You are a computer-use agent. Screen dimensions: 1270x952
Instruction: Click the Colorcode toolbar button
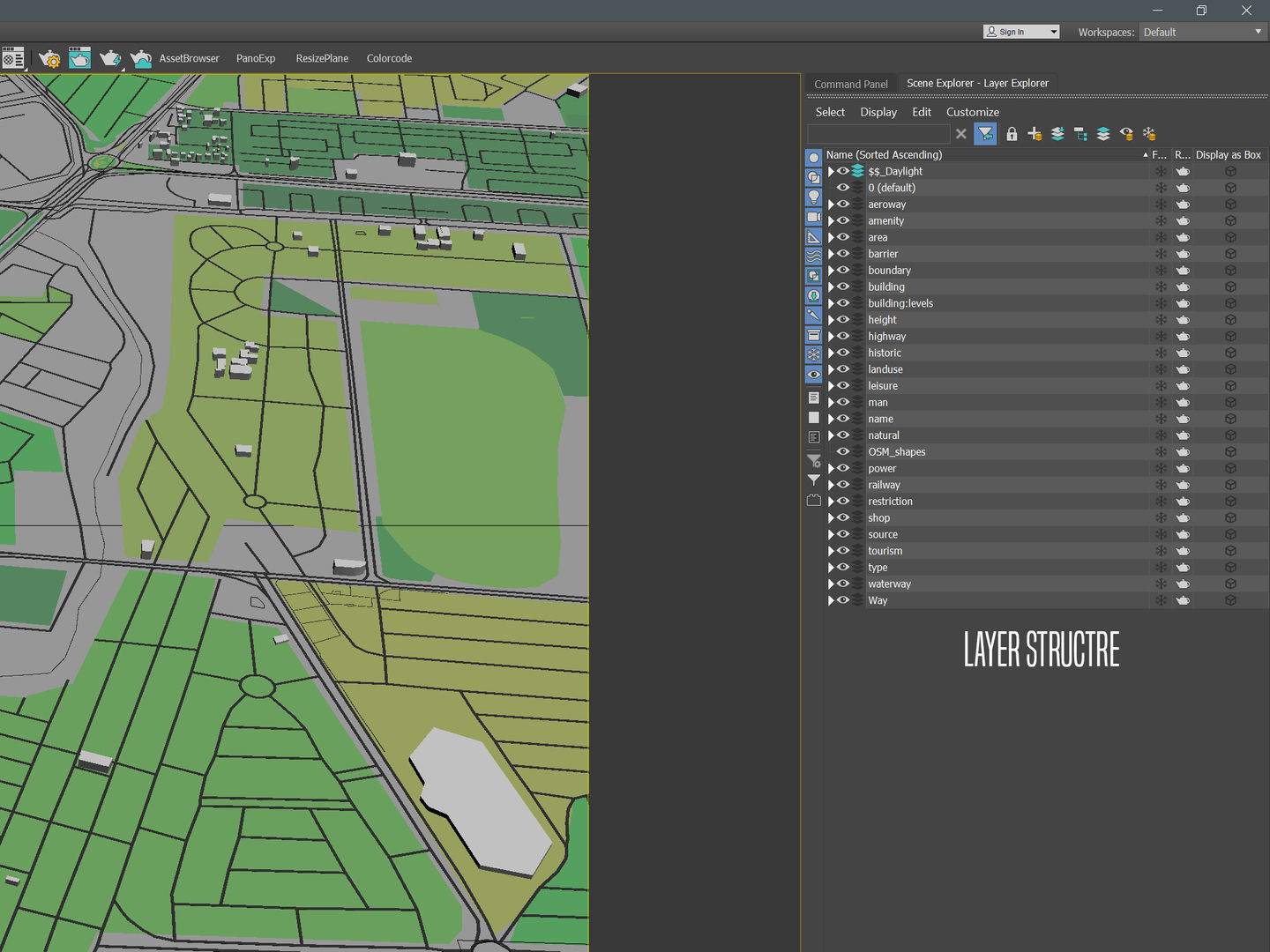(x=389, y=58)
